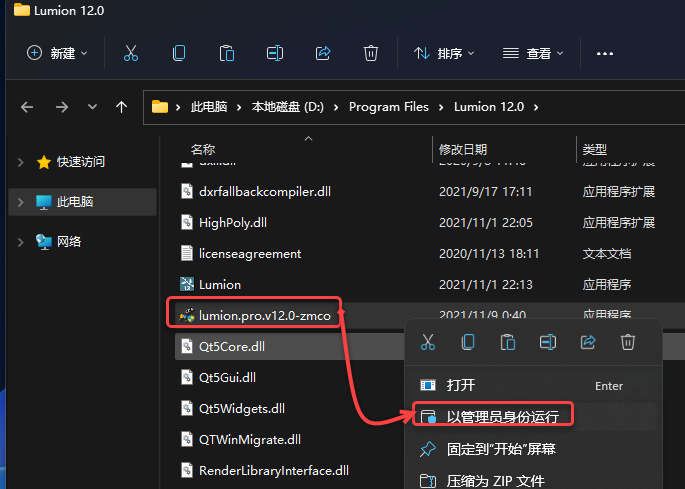Open the three-dot See more toolbar menu
The width and height of the screenshot is (685, 489).
point(605,54)
